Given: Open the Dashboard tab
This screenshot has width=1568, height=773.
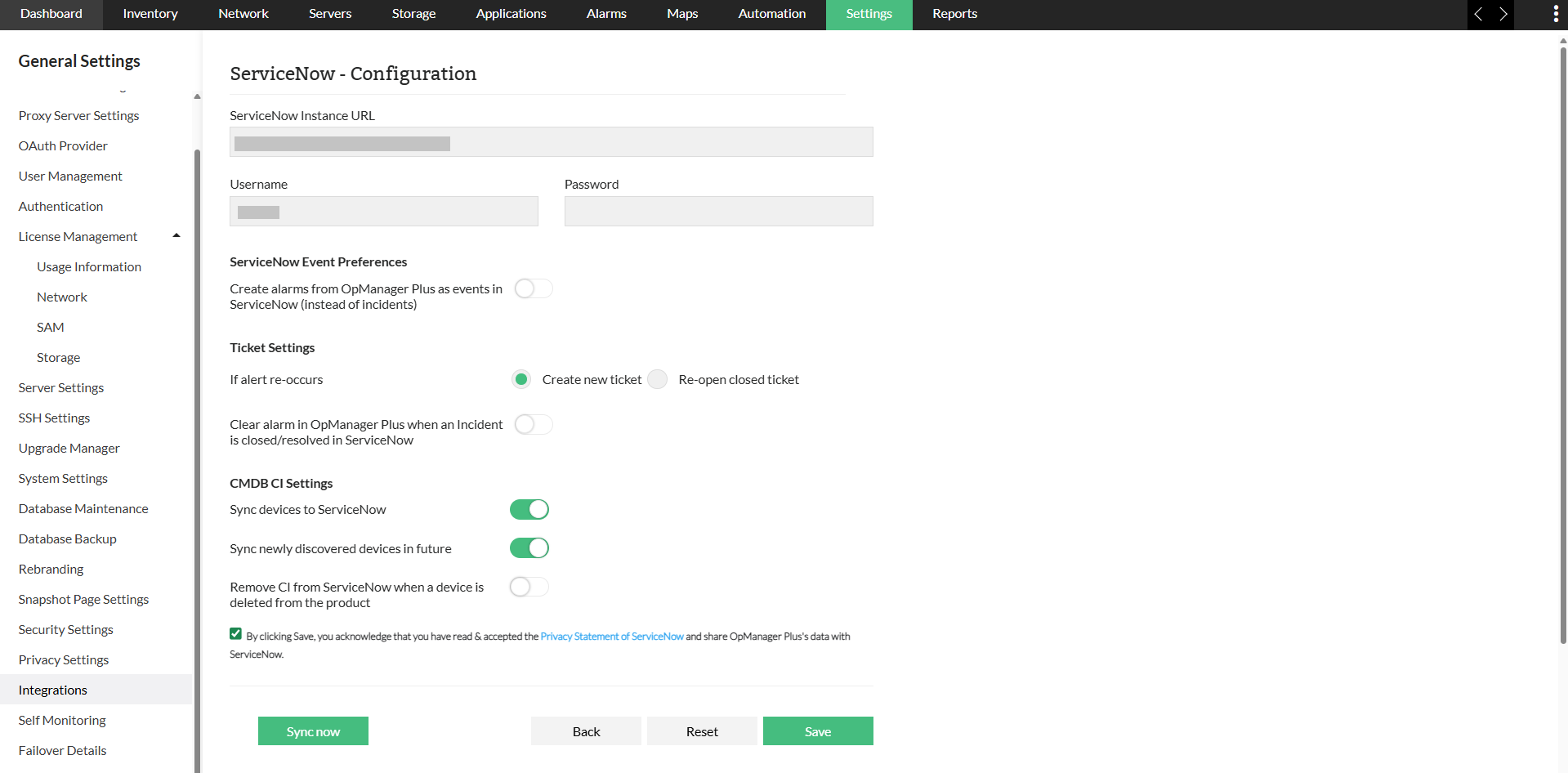Looking at the screenshot, I should 51,14.
